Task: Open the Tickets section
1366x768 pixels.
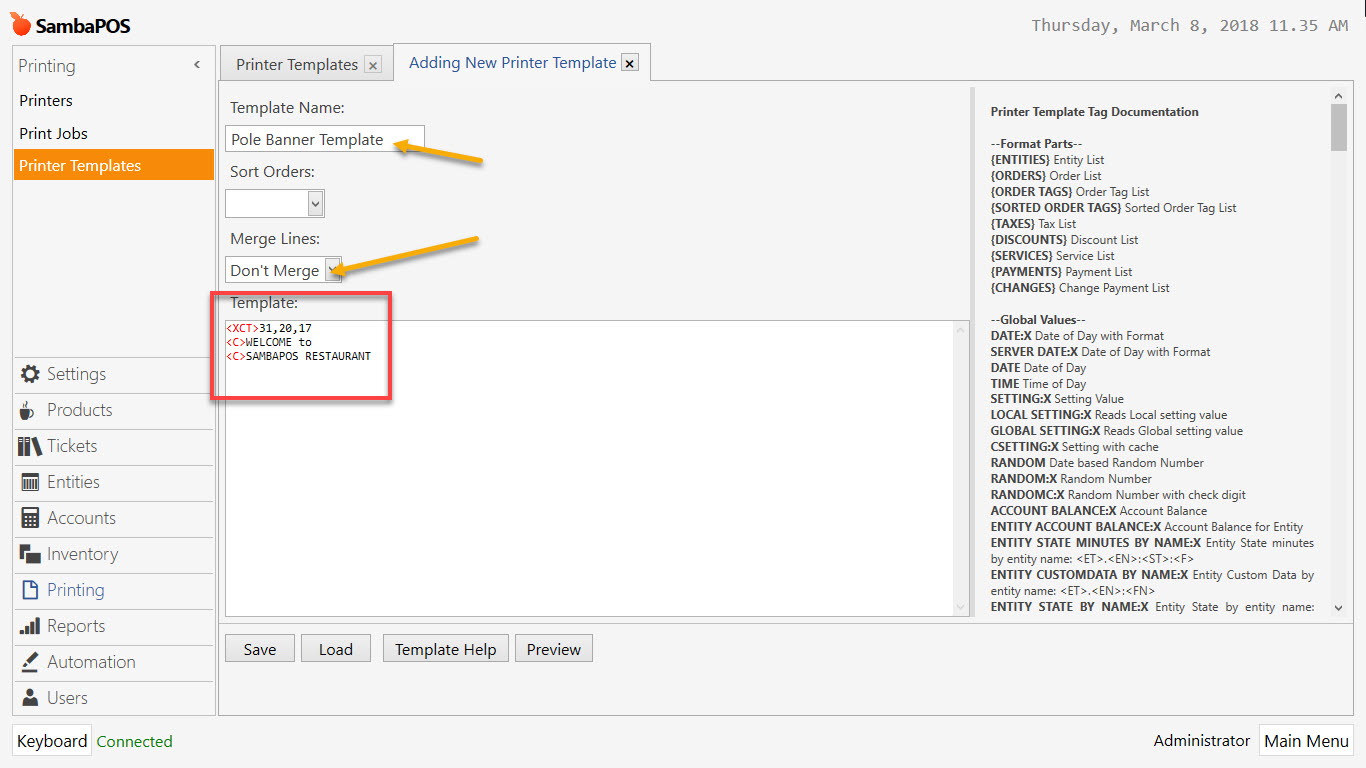Action: point(68,446)
